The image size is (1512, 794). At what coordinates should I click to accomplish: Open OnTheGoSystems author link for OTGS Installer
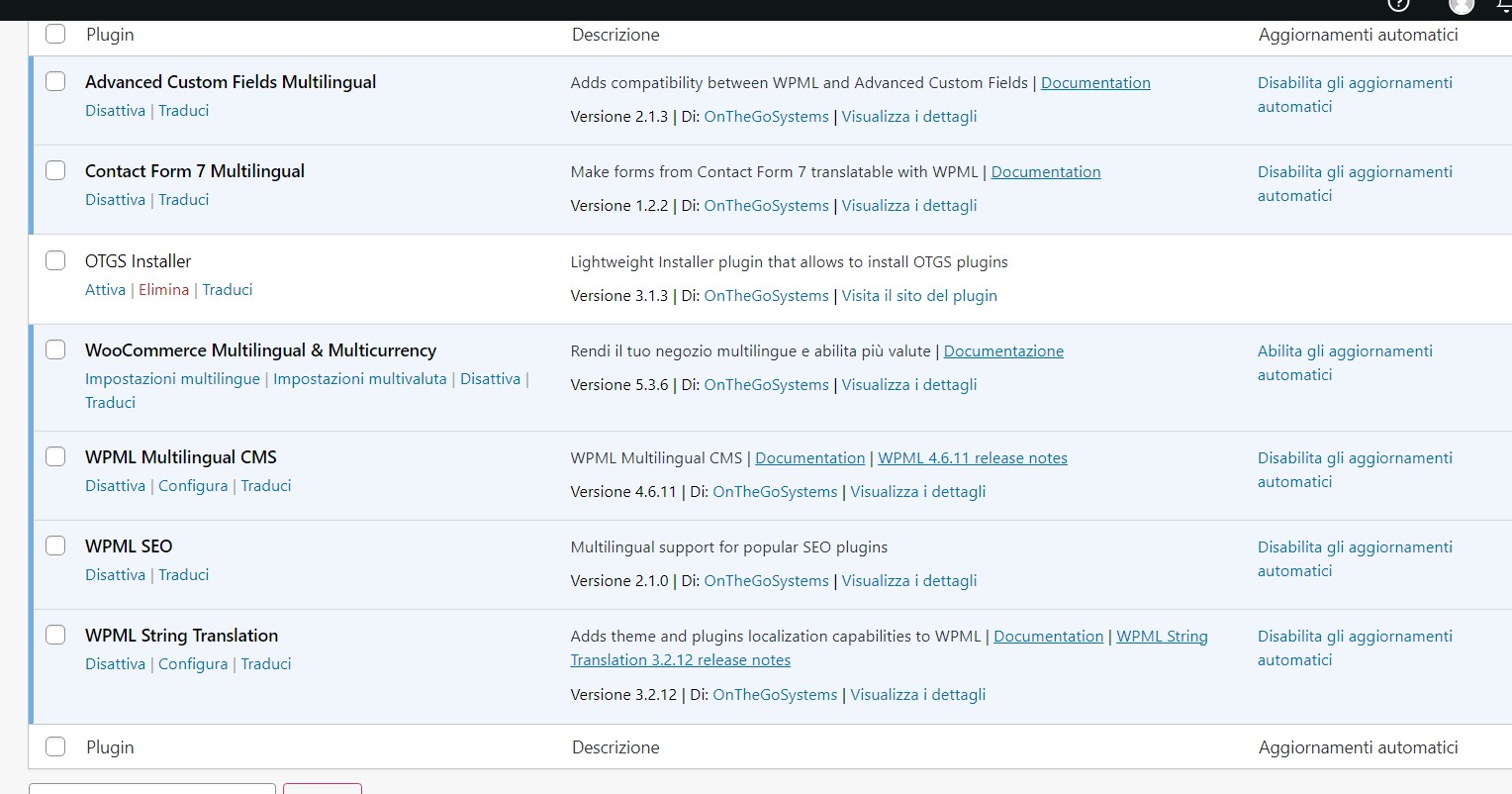[x=767, y=295]
